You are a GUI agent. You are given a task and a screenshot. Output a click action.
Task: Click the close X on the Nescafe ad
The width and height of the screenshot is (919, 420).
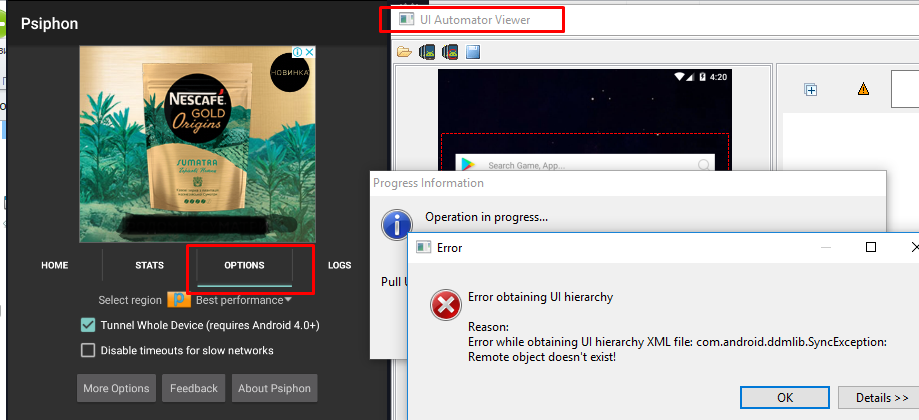pos(310,52)
